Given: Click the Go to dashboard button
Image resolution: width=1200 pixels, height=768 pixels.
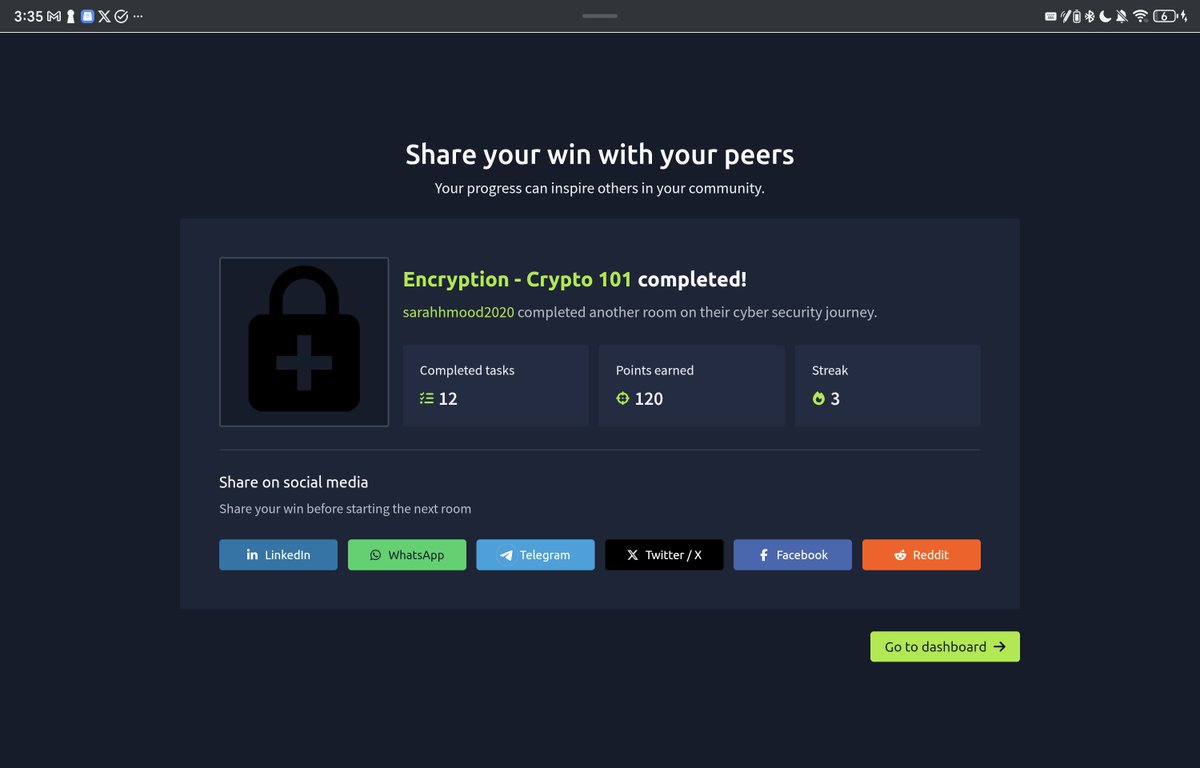Looking at the screenshot, I should coord(945,647).
